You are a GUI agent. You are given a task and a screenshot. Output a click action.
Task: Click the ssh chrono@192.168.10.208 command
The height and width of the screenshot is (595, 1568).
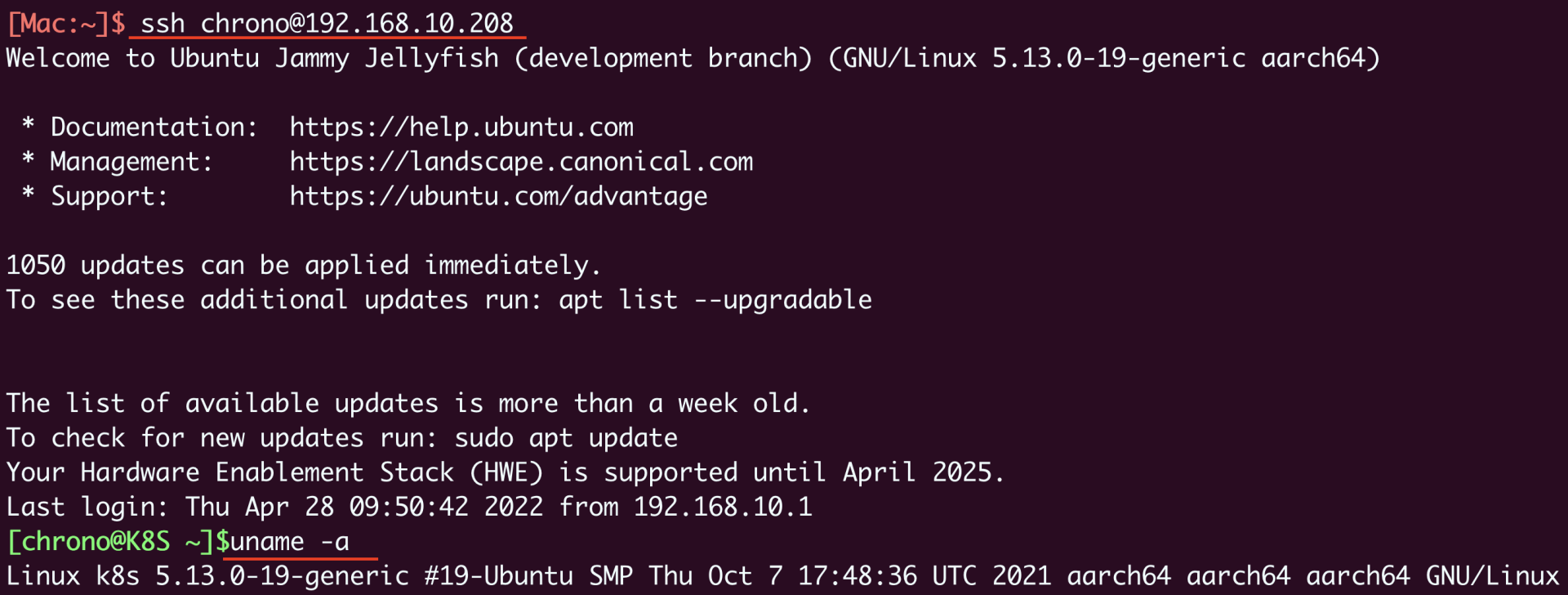(x=327, y=23)
